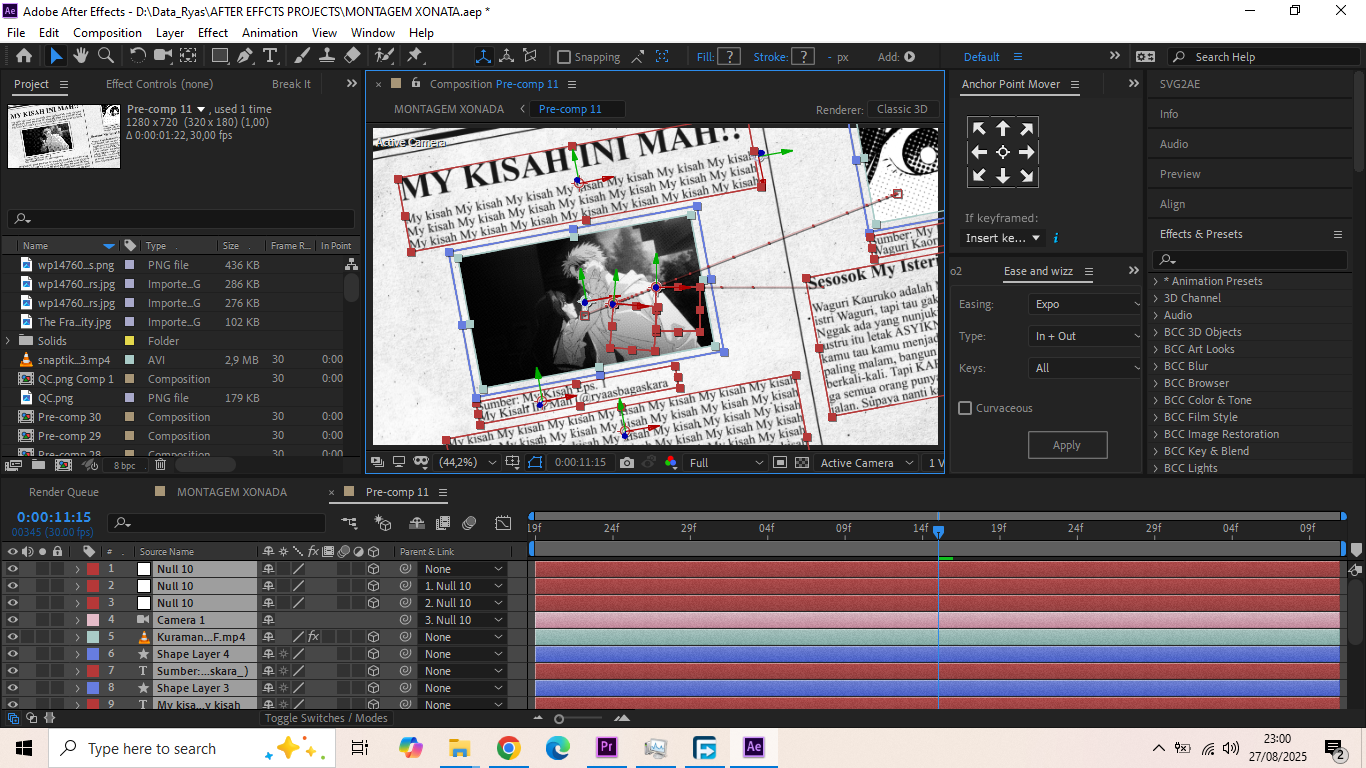Open the Composition menu
Viewport: 1366px width, 768px height.
pos(107,32)
